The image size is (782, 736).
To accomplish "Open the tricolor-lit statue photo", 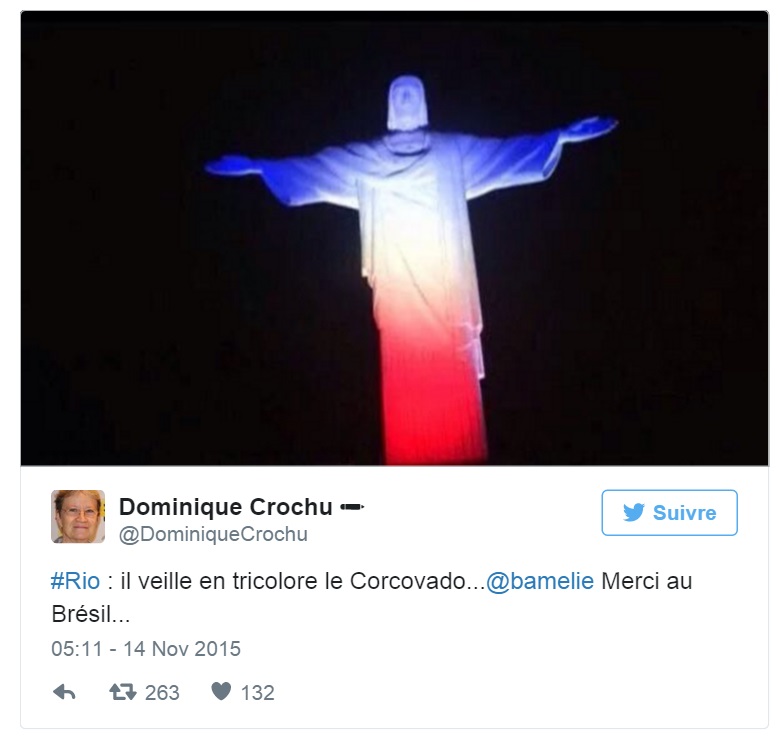I will (x=394, y=238).
